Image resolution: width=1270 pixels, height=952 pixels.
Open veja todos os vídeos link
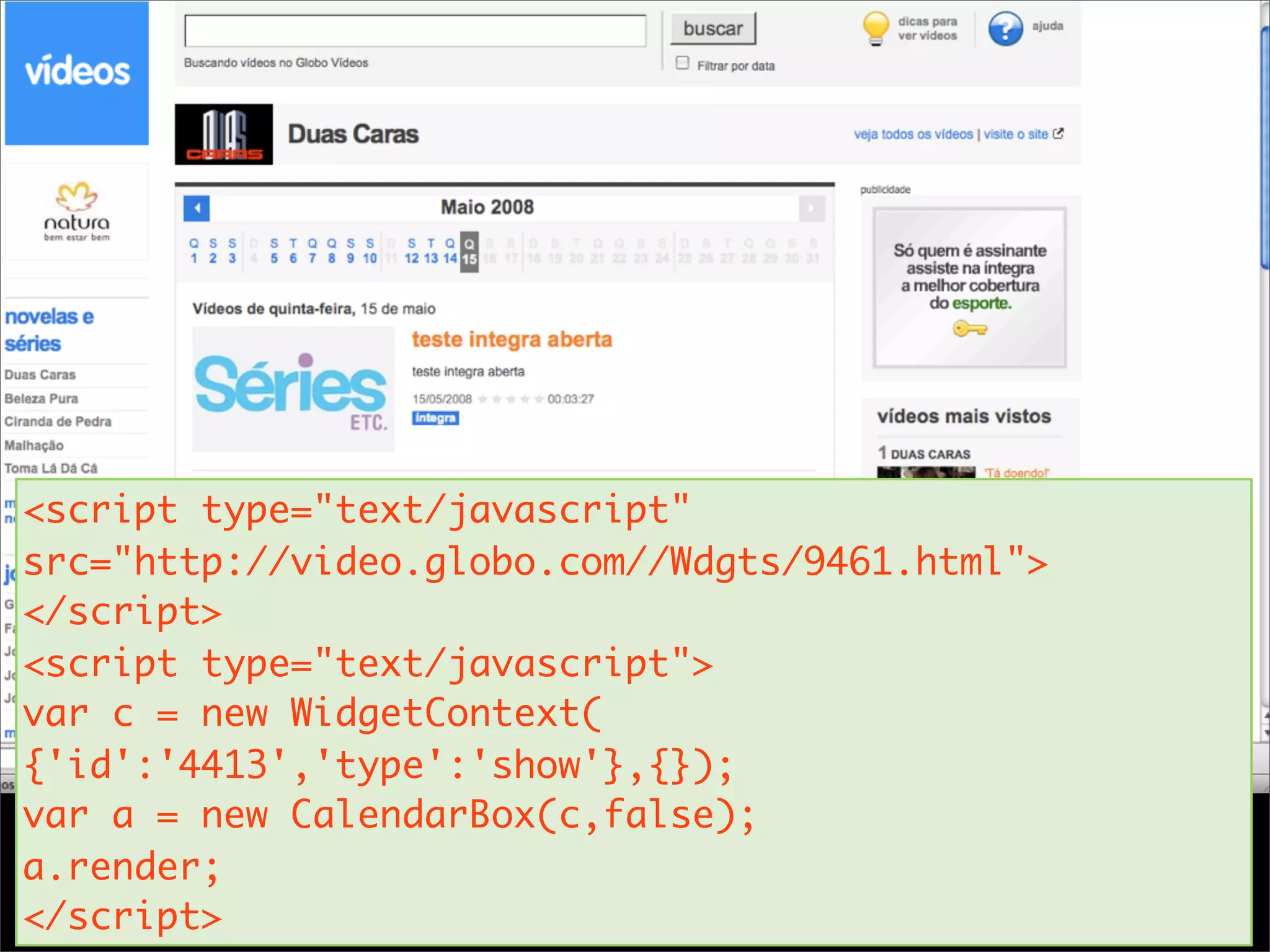(x=913, y=134)
